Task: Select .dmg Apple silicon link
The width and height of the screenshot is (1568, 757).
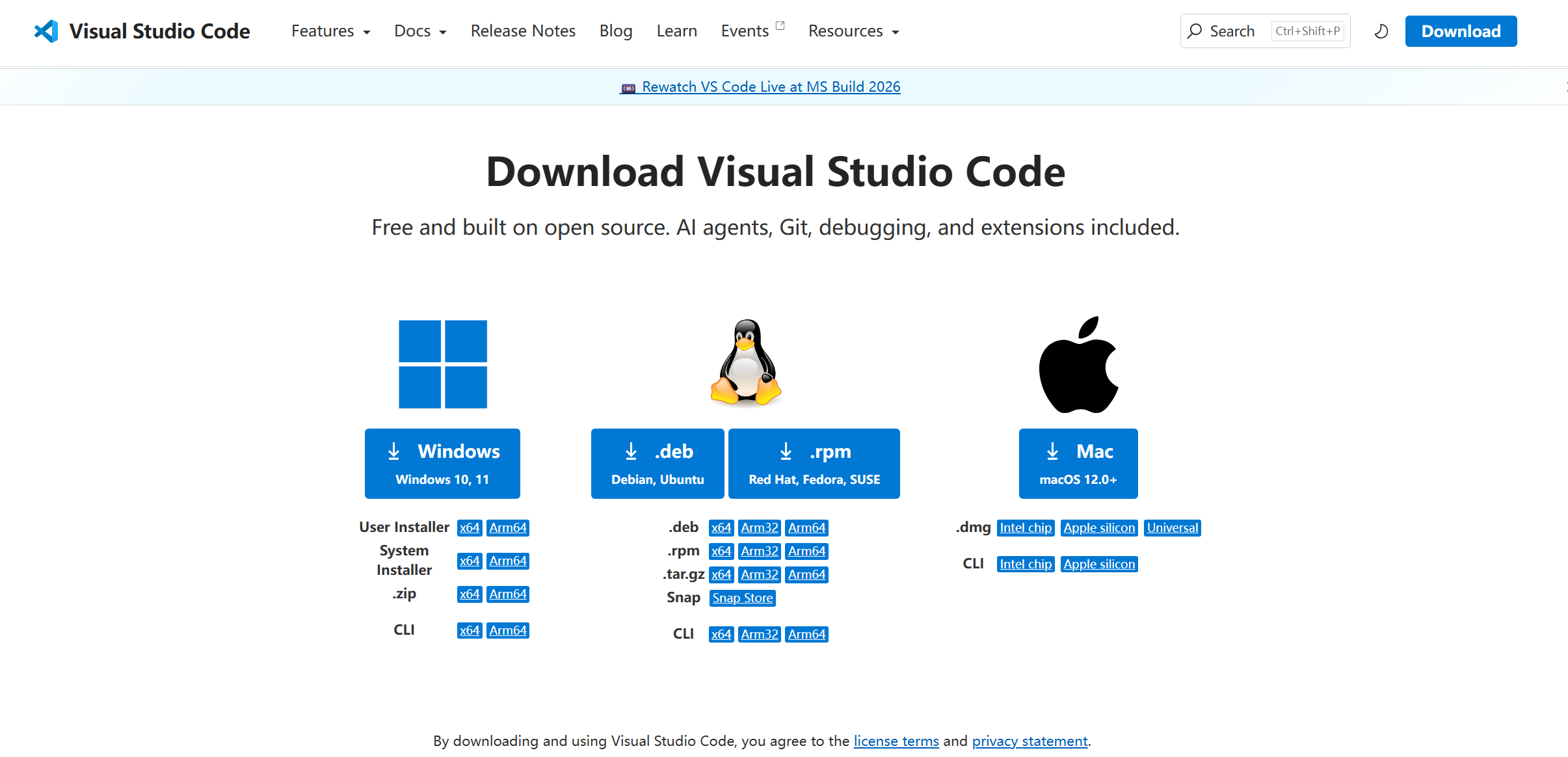Action: click(1099, 527)
